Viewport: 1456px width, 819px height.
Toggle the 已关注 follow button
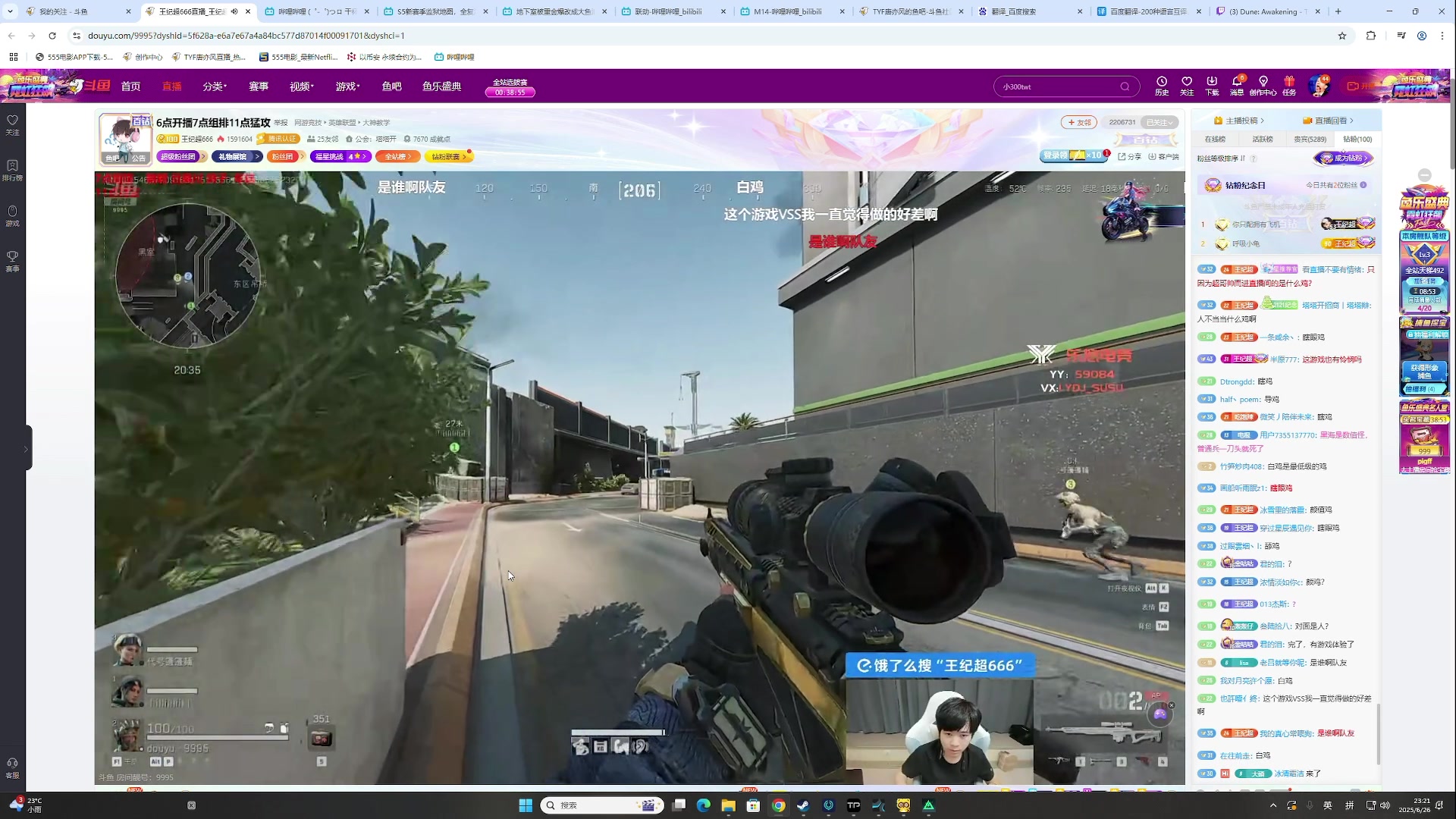pyautogui.click(x=1160, y=122)
